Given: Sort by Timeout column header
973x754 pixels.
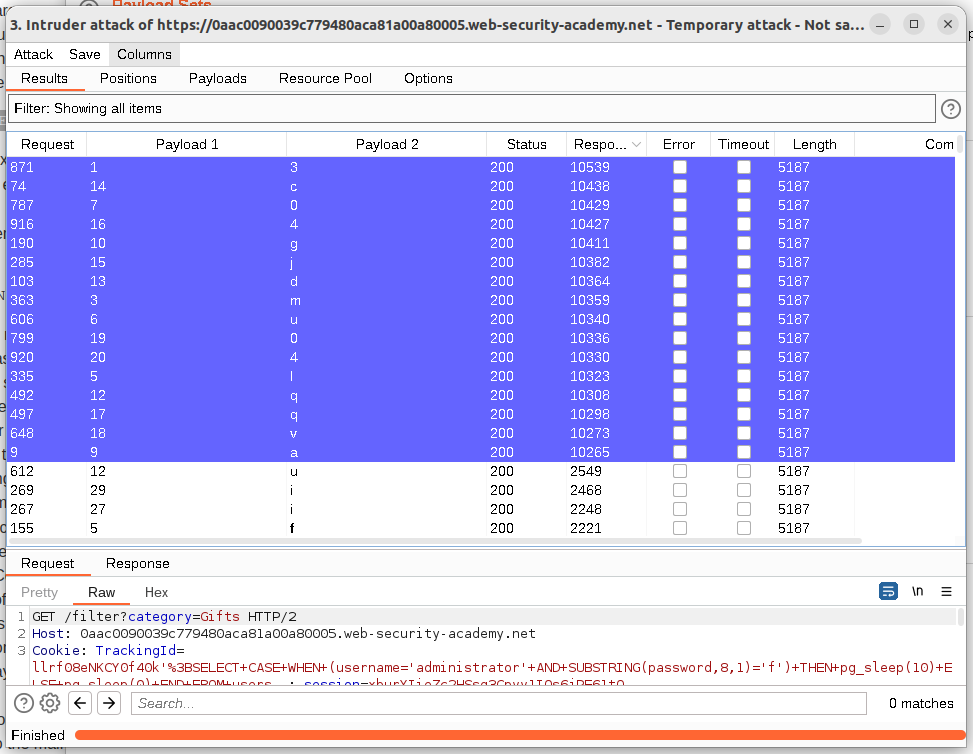Looking at the screenshot, I should 743,145.
